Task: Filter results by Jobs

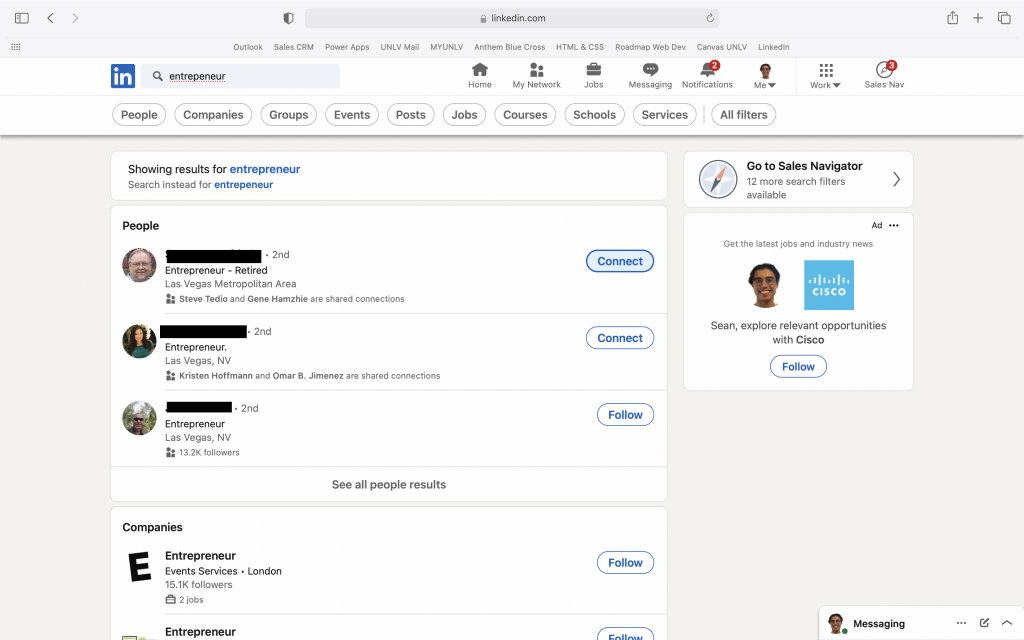Action: (x=464, y=115)
